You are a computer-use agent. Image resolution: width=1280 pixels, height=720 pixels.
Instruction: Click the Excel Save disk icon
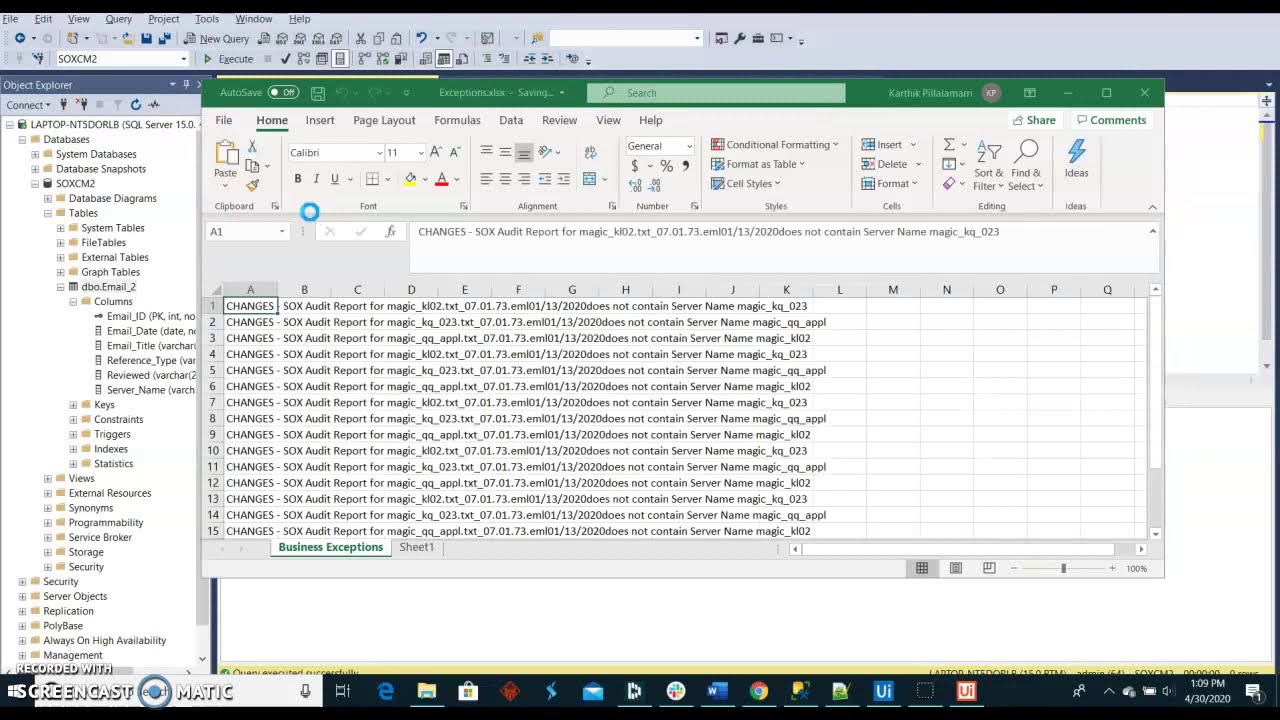(318, 93)
